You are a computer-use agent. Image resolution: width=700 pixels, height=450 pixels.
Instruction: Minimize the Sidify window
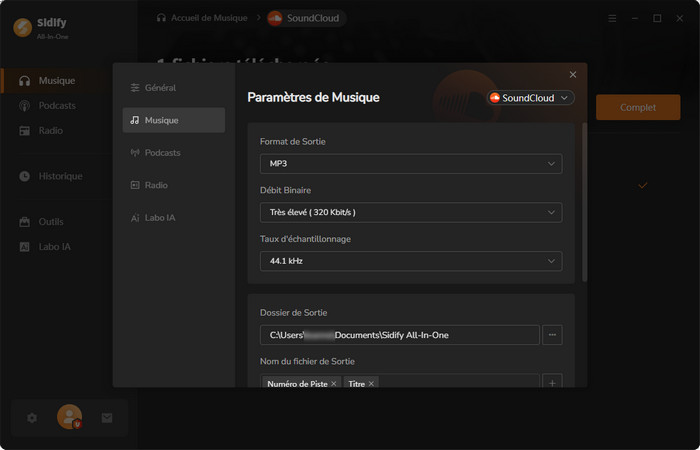[x=635, y=18]
